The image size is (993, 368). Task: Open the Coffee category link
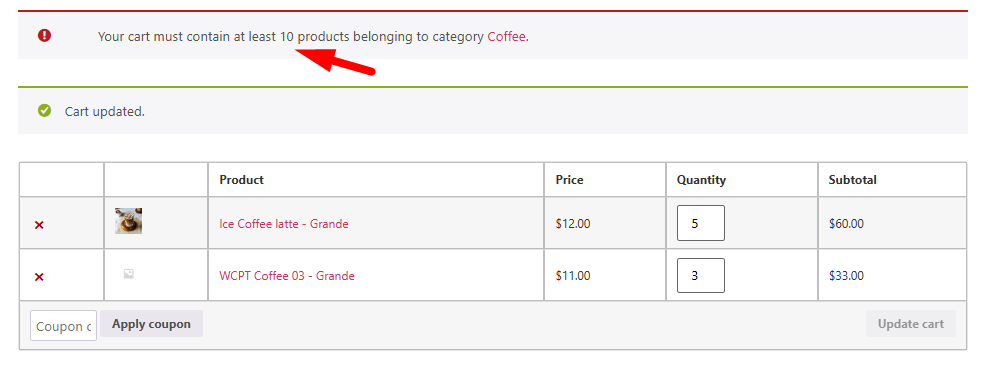coord(506,37)
